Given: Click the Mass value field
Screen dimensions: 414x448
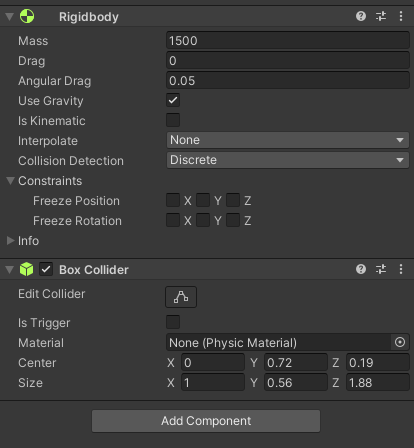Looking at the screenshot, I should tap(288, 41).
